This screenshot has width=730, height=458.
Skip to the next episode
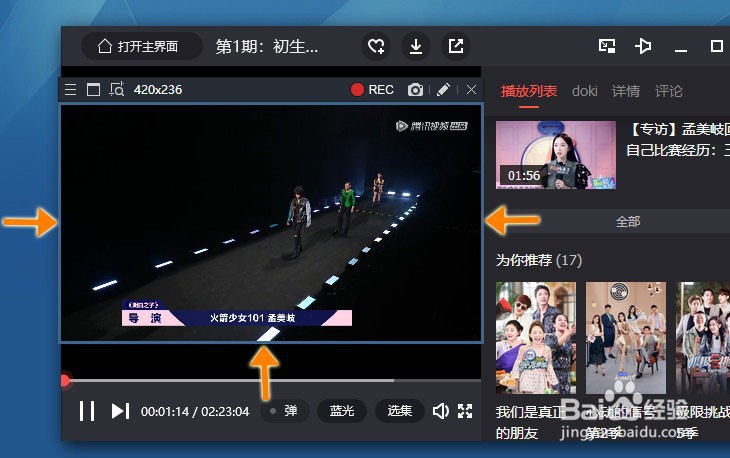coord(120,411)
